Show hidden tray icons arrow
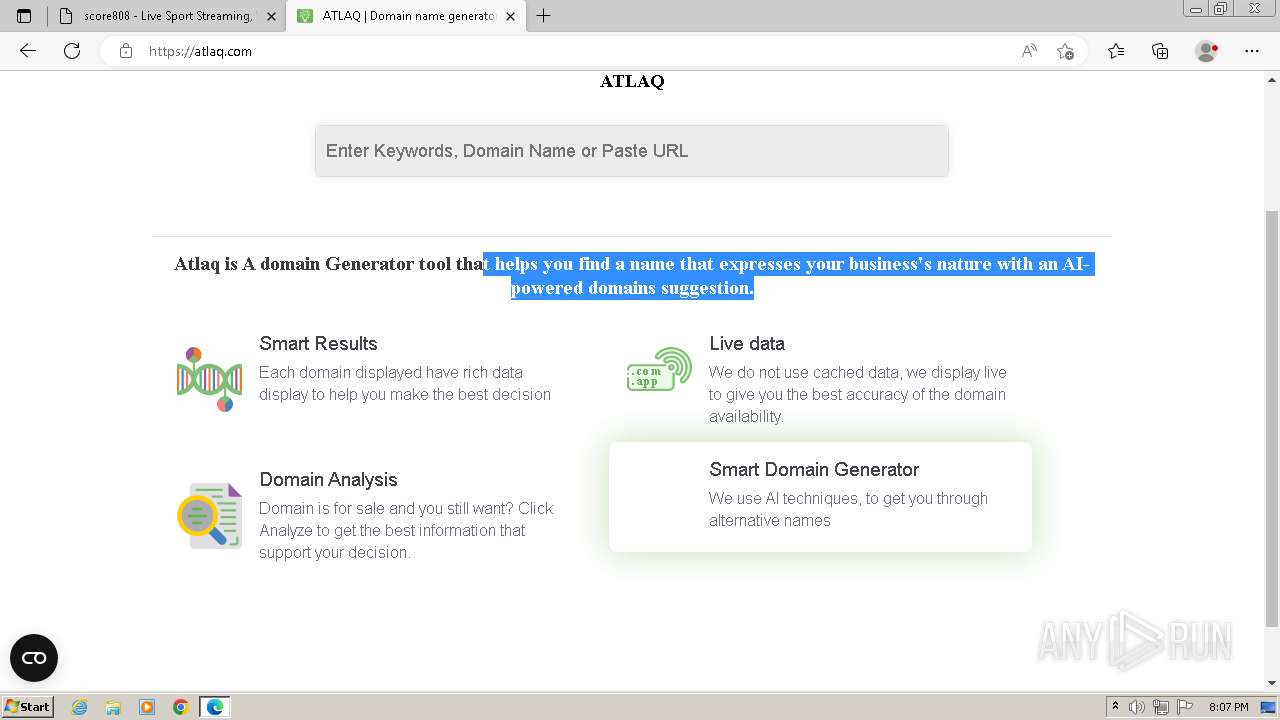The height and width of the screenshot is (720, 1280). (x=1115, y=707)
